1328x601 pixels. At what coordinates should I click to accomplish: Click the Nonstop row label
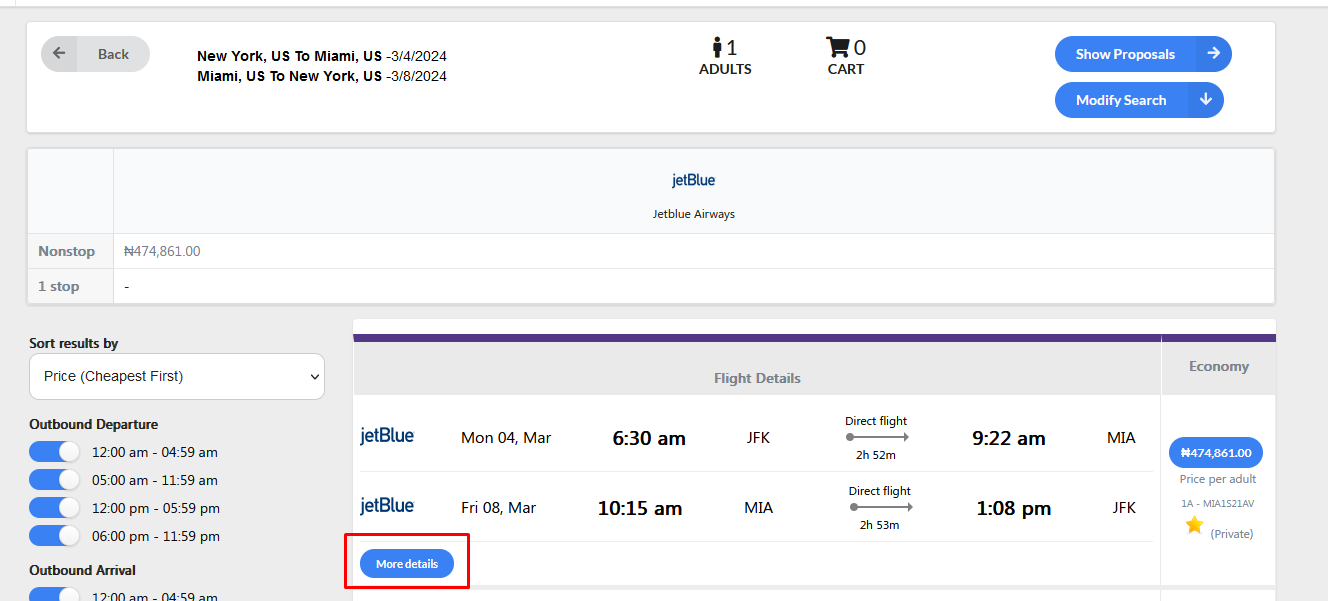tap(66, 251)
